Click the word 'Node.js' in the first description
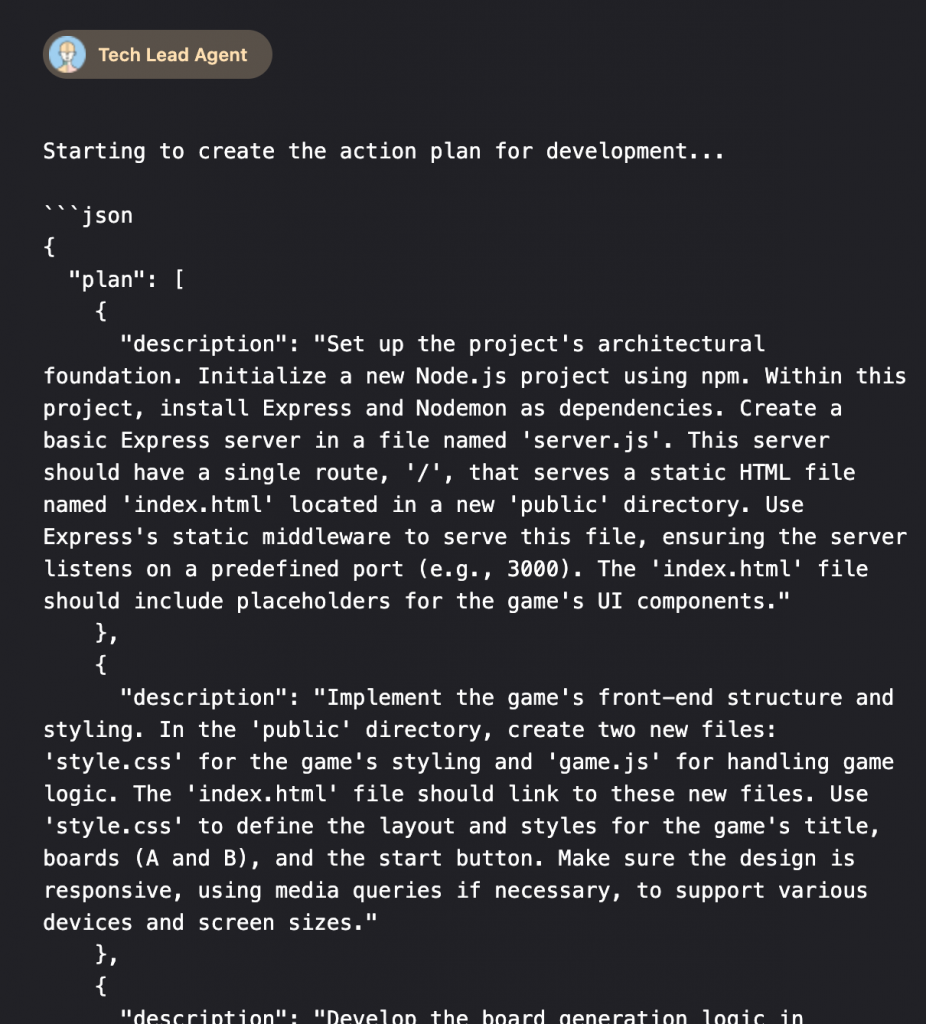 coord(461,376)
